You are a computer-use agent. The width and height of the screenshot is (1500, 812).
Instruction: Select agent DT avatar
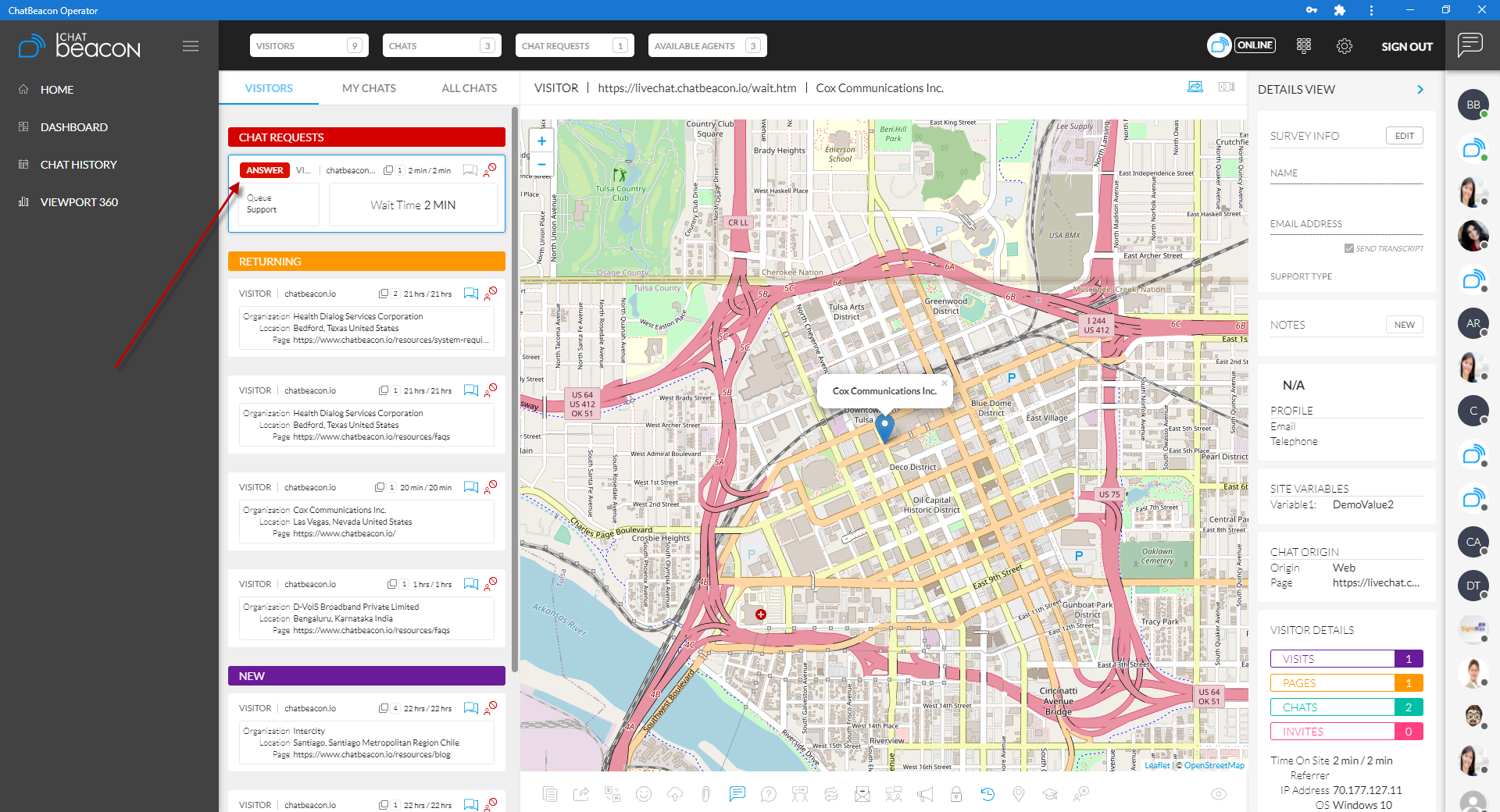pyautogui.click(x=1473, y=586)
